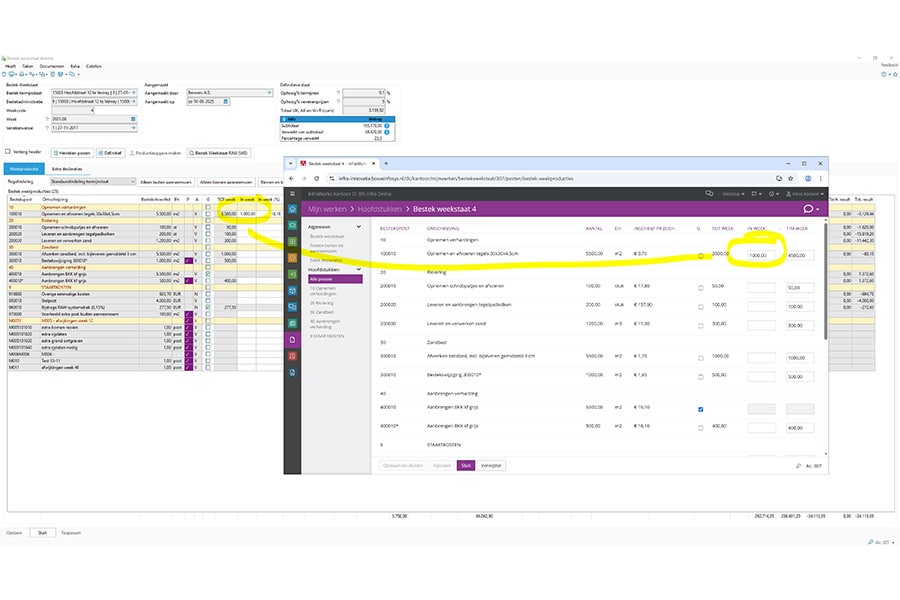900x600 pixels.
Task: Collapse the Algemeen section in sidebar
Action: 358,226
